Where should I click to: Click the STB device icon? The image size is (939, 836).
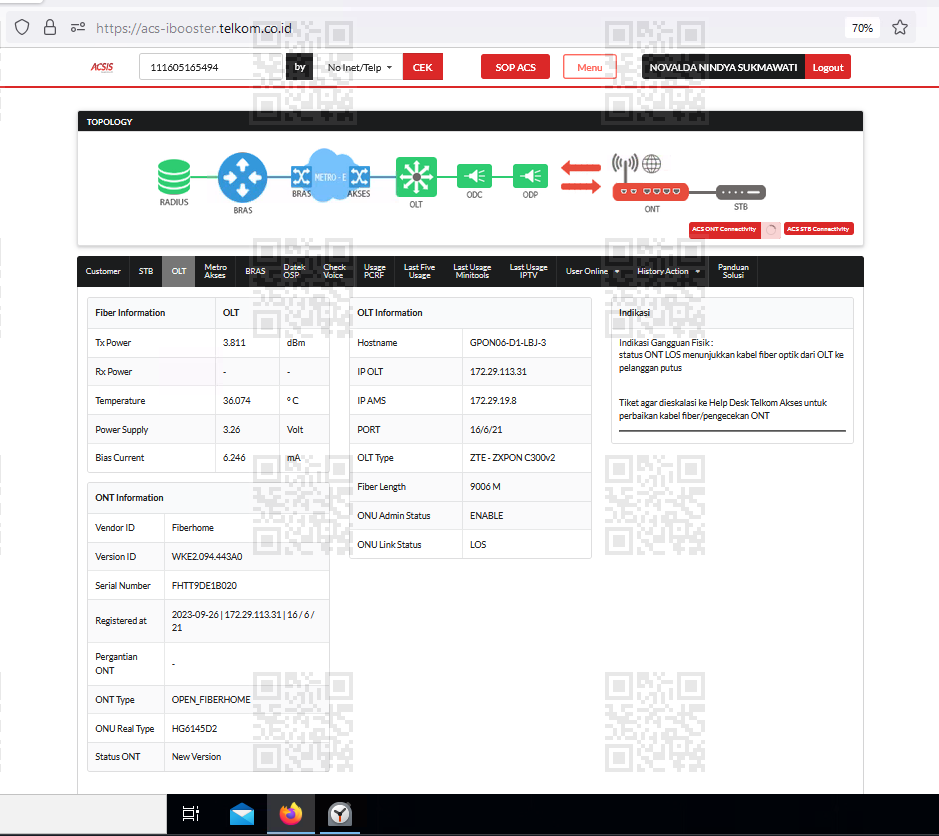[741, 192]
